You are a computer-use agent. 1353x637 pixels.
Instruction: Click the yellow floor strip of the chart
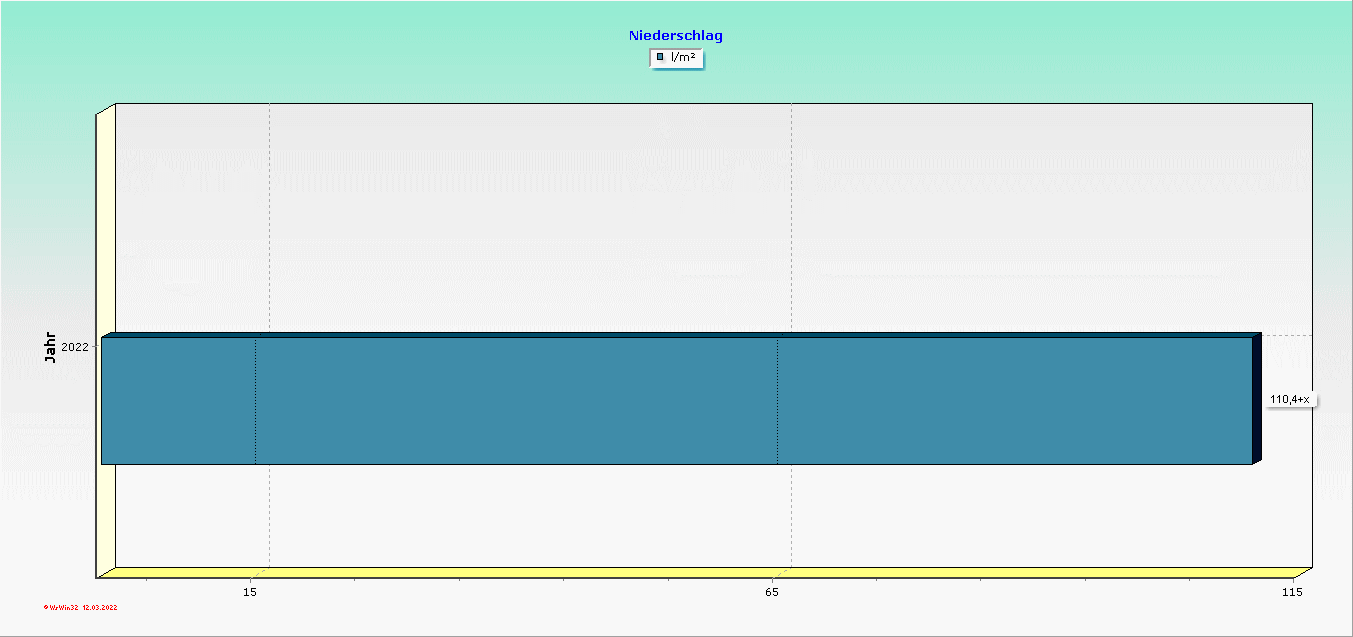pyautogui.click(x=700, y=573)
